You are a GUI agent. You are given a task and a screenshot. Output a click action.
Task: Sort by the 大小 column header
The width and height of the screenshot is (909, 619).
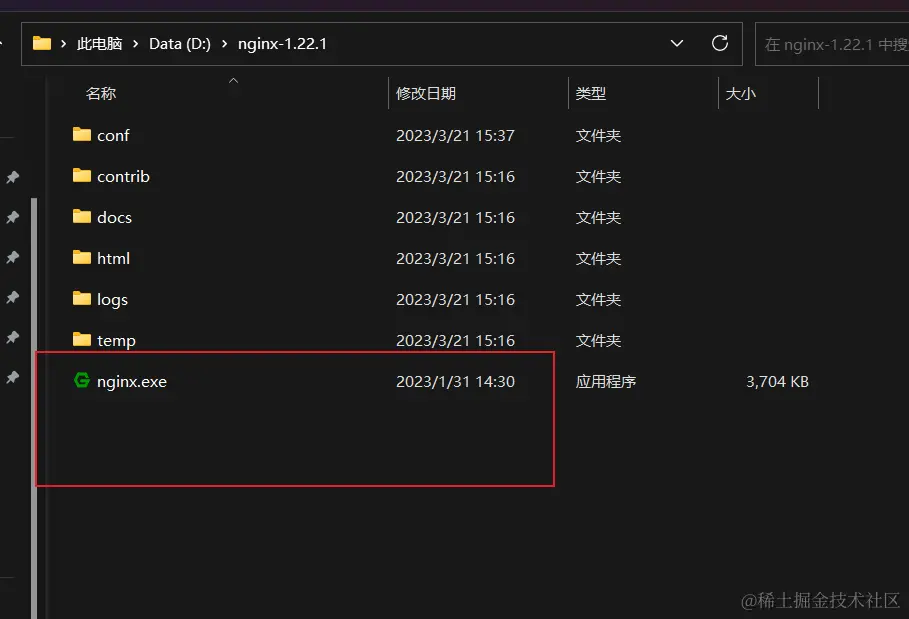coord(740,93)
